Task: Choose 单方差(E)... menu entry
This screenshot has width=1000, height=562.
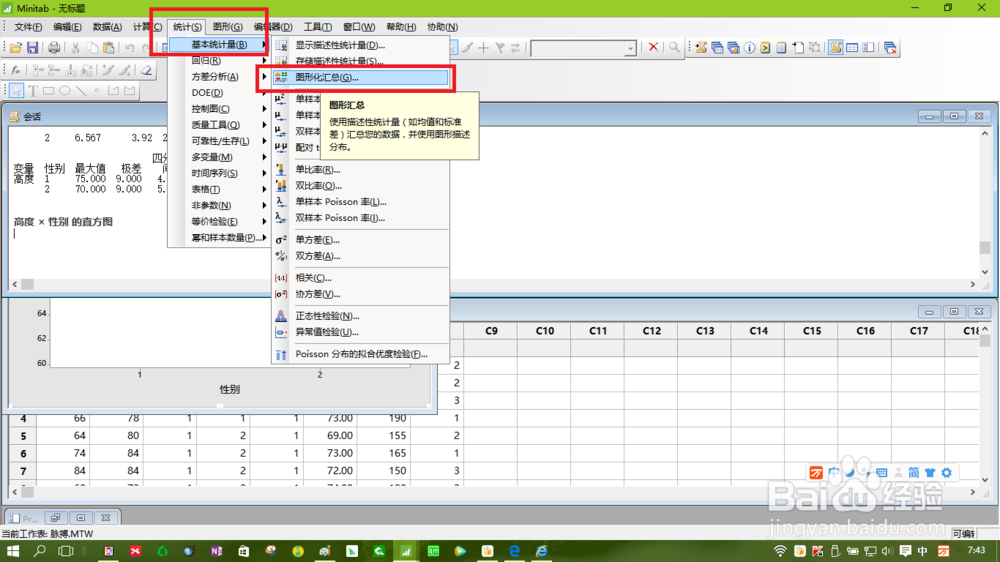Action: click(361, 240)
